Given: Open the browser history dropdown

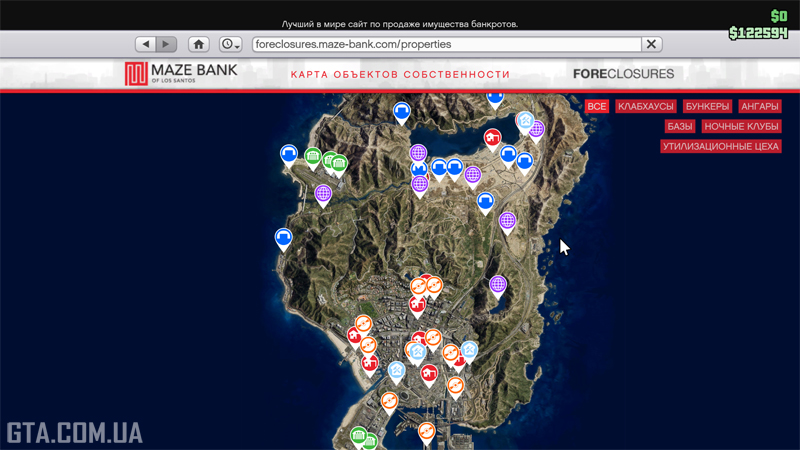Looking at the screenshot, I should (x=231, y=44).
